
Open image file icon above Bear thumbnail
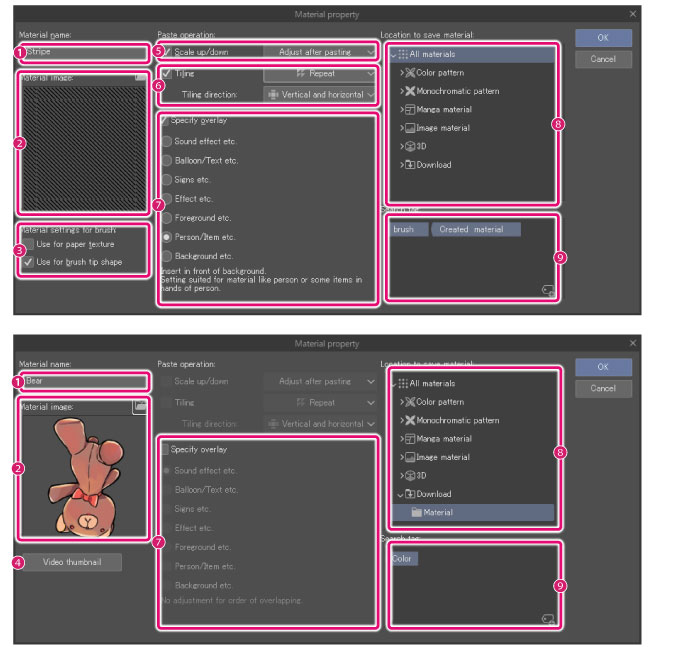(140, 406)
